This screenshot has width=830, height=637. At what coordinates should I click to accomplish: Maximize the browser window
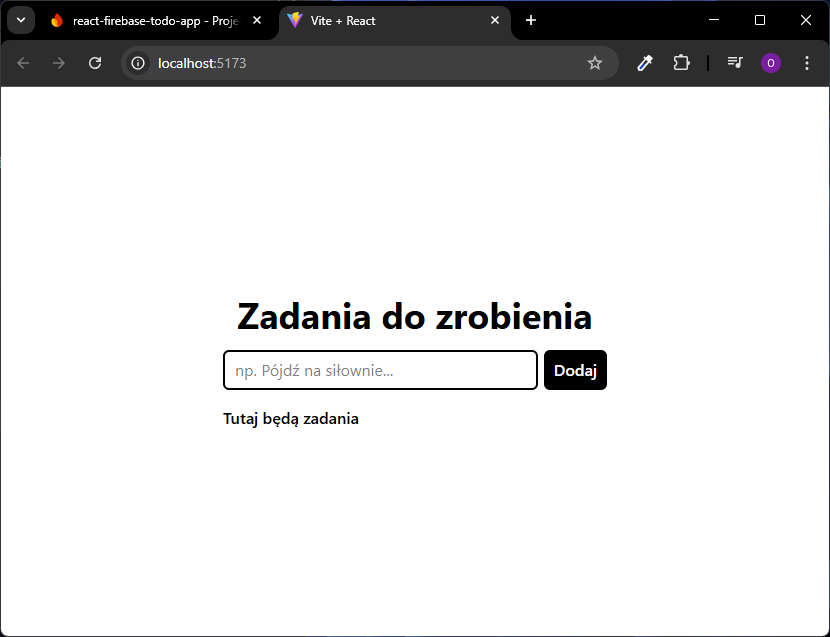(x=760, y=20)
